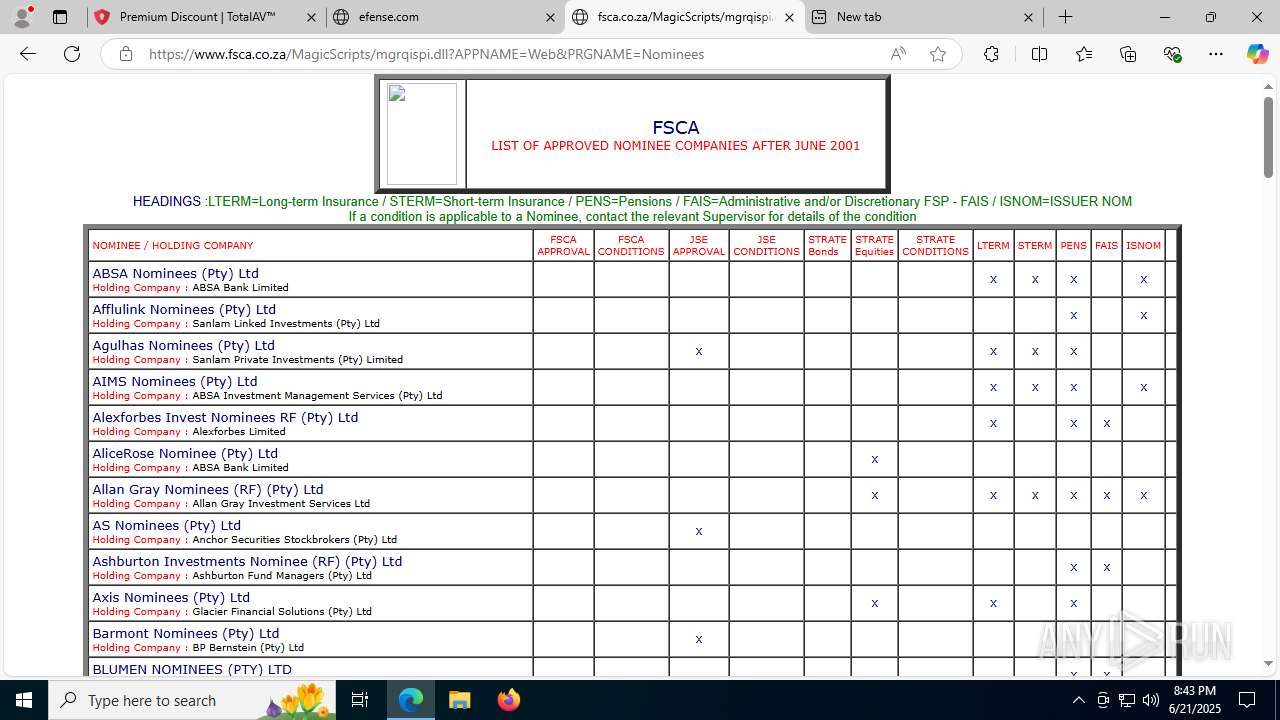Go back to the previous page
Screen dimensions: 1280x720
click(28, 54)
